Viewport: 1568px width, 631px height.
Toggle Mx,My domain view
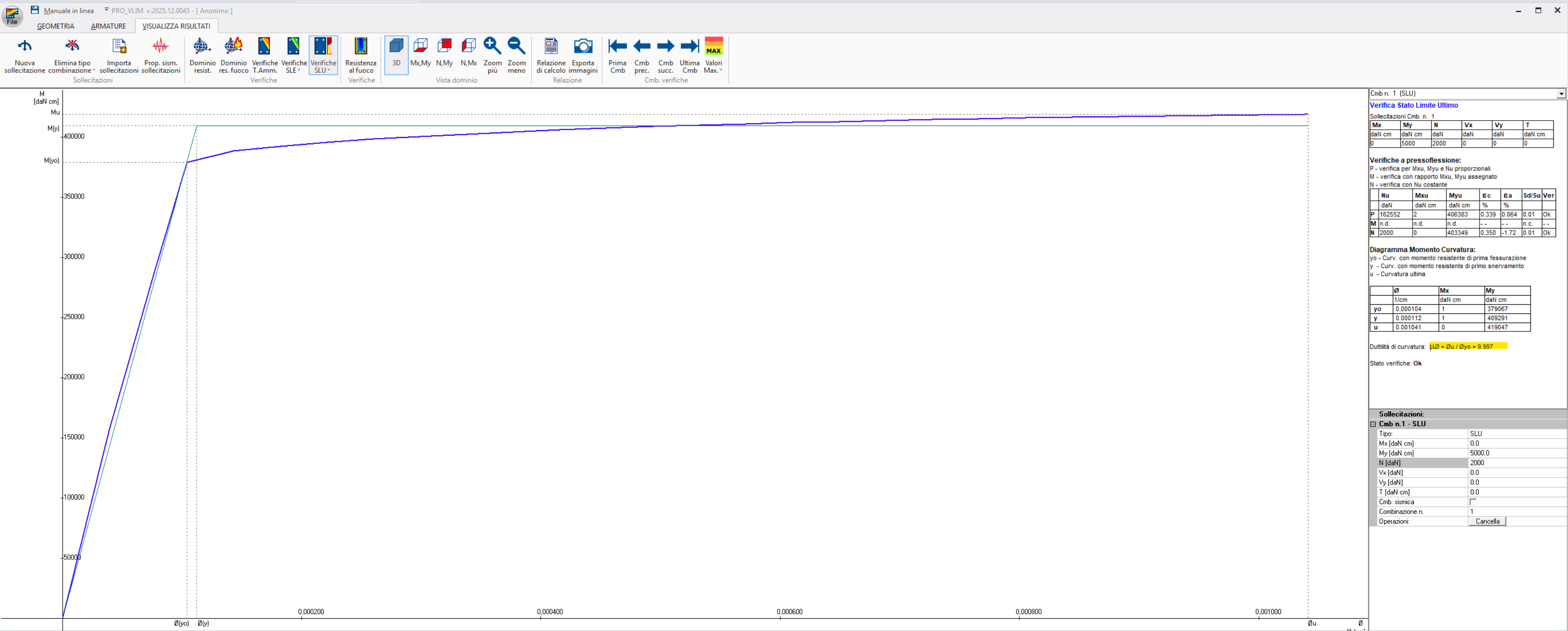420,47
